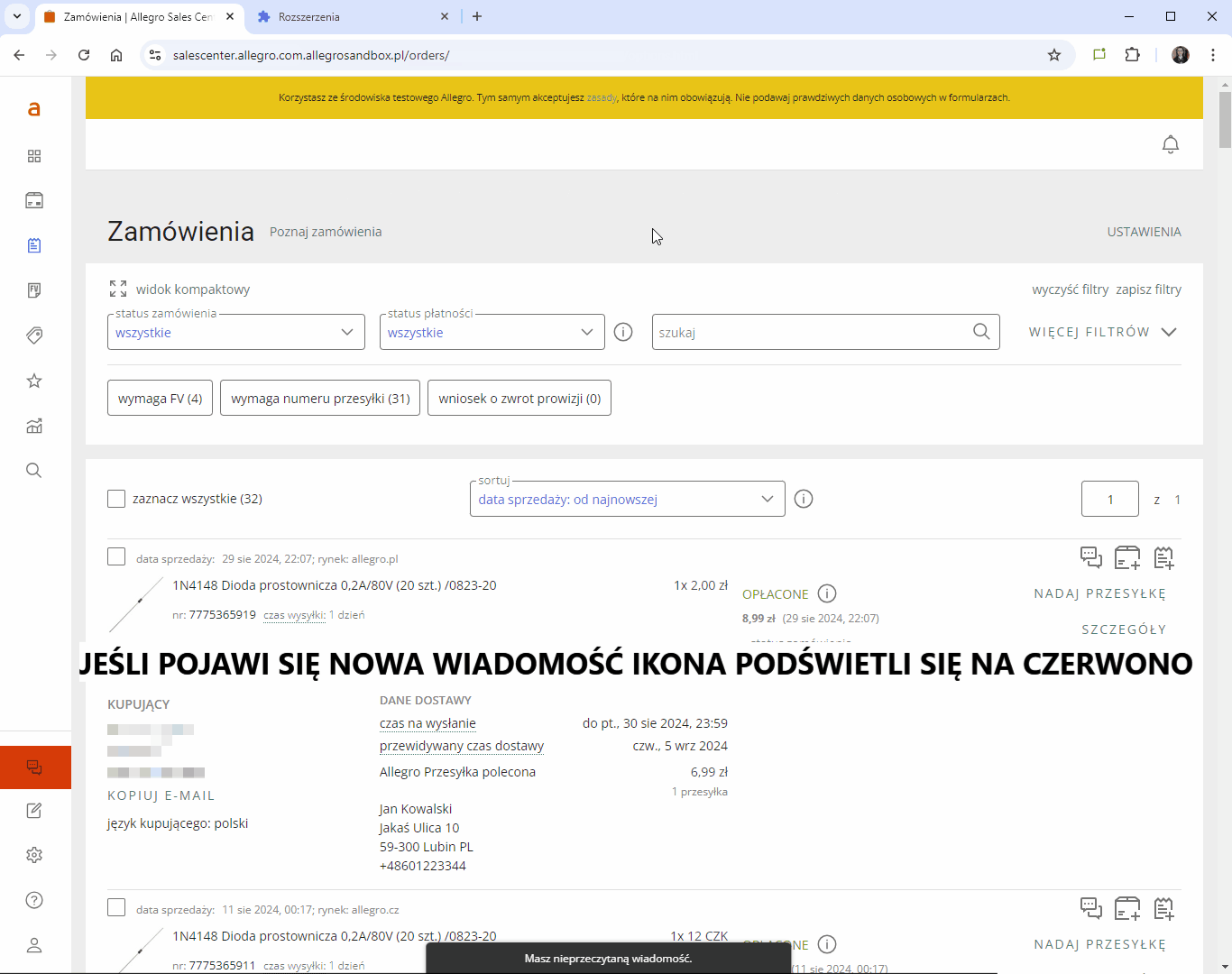1232x974 pixels.
Task: Open the notifications bell icon
Action: click(1170, 144)
